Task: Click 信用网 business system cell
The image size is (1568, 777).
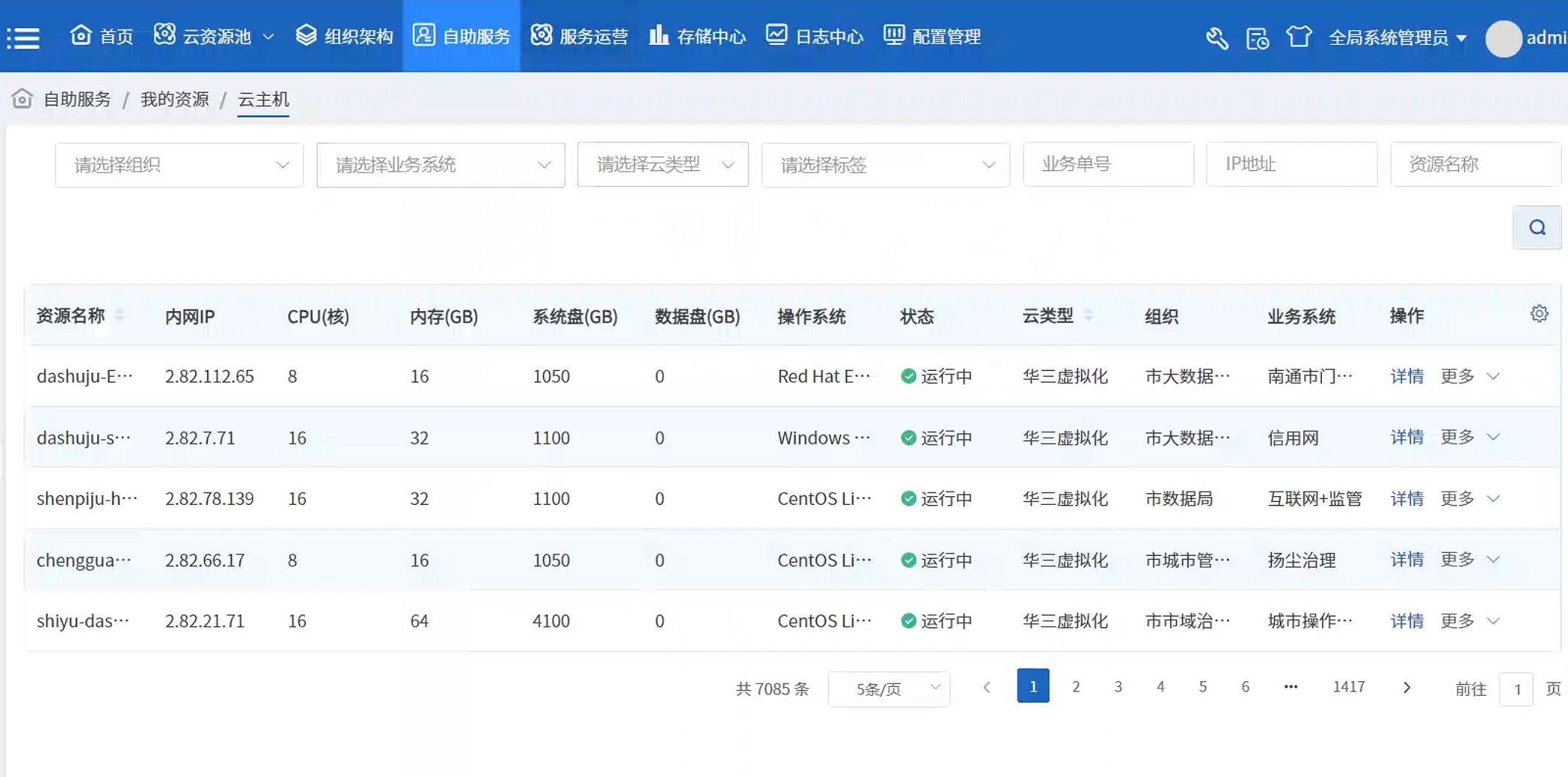Action: click(1292, 437)
